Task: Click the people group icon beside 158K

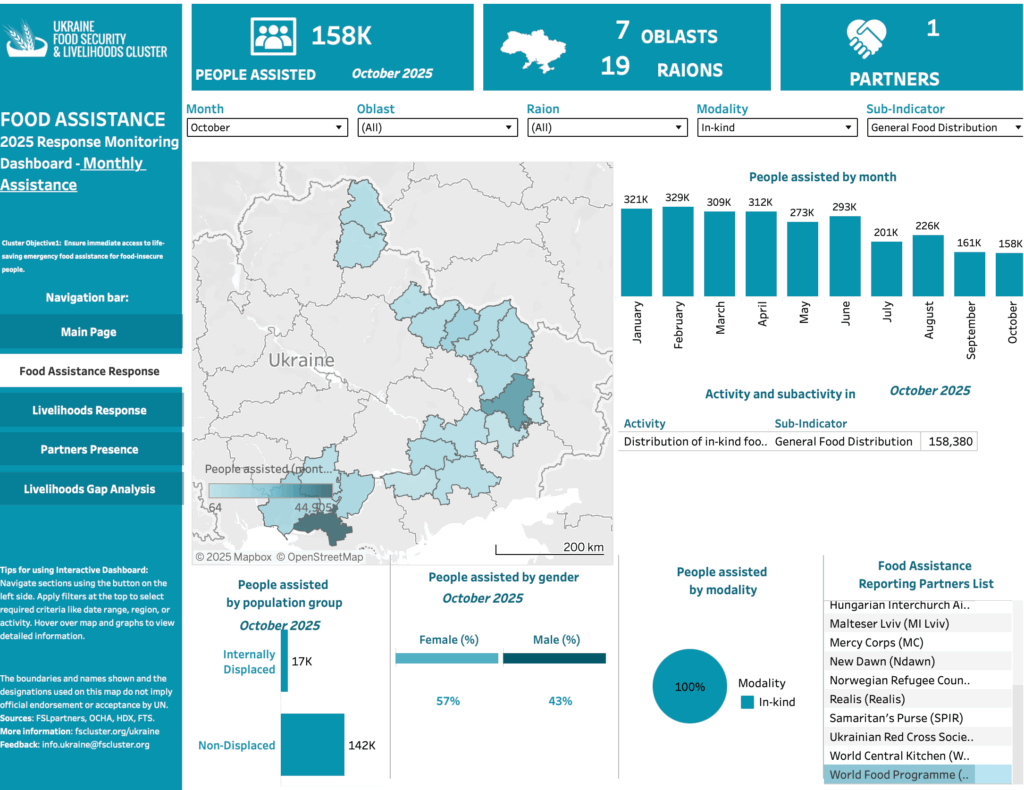Action: (x=273, y=37)
